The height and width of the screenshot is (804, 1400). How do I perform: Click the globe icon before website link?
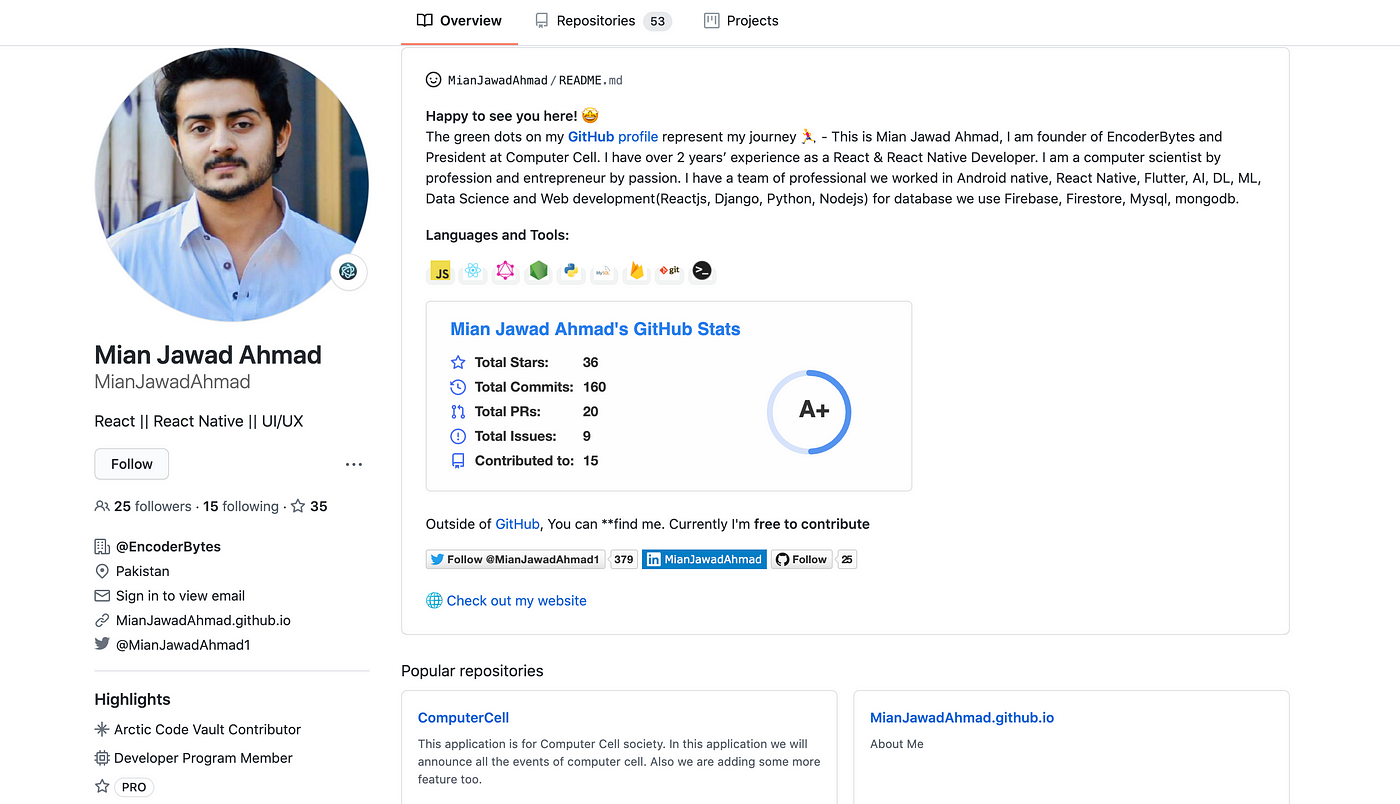[x=434, y=601]
